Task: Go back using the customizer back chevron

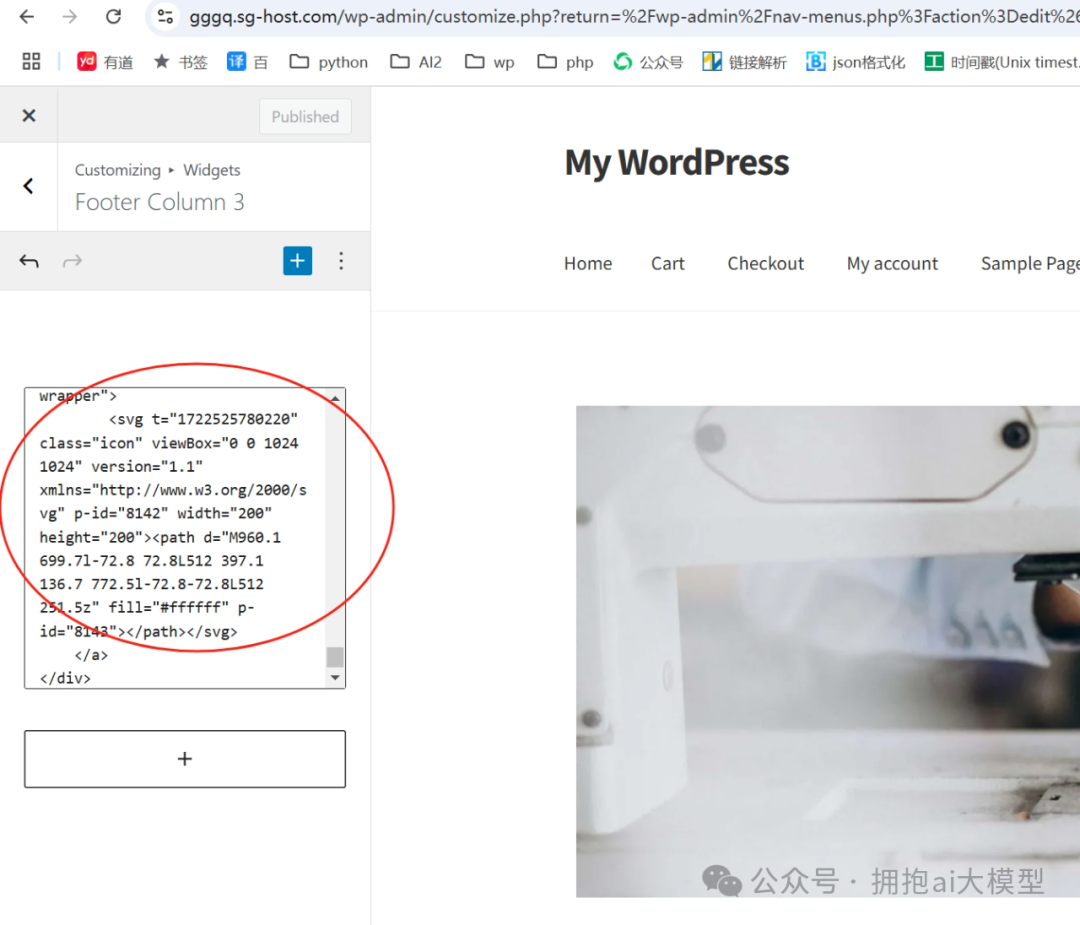Action: point(28,187)
